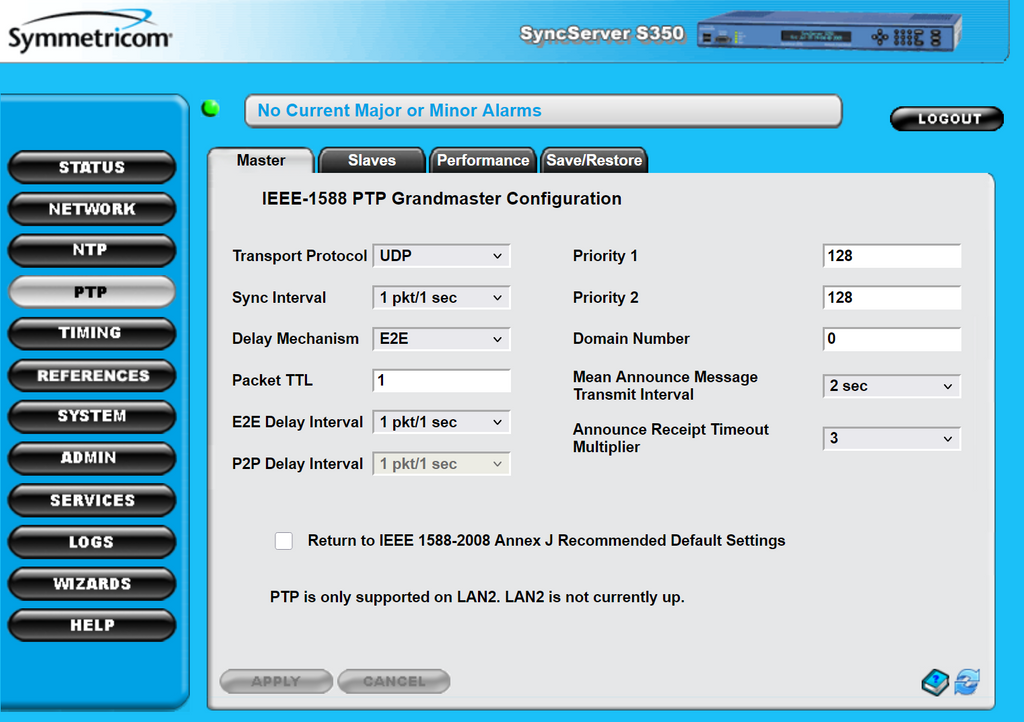Click the blue refresh arrows icon

967,682
